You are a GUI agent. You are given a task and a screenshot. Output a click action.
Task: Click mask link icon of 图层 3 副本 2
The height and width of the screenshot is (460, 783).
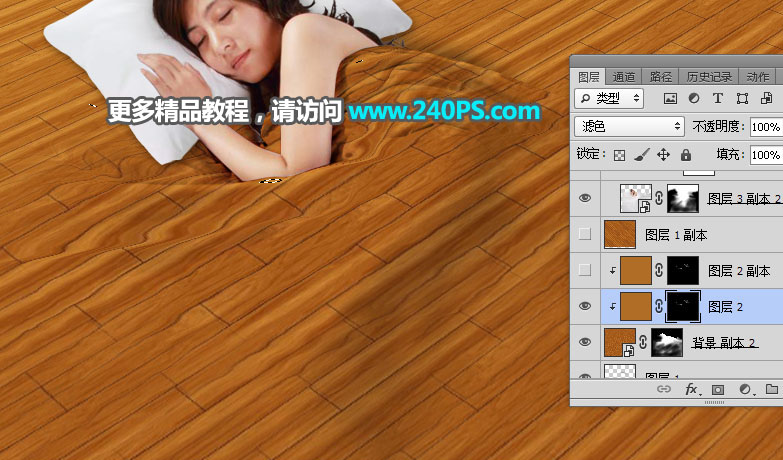[x=659, y=198]
